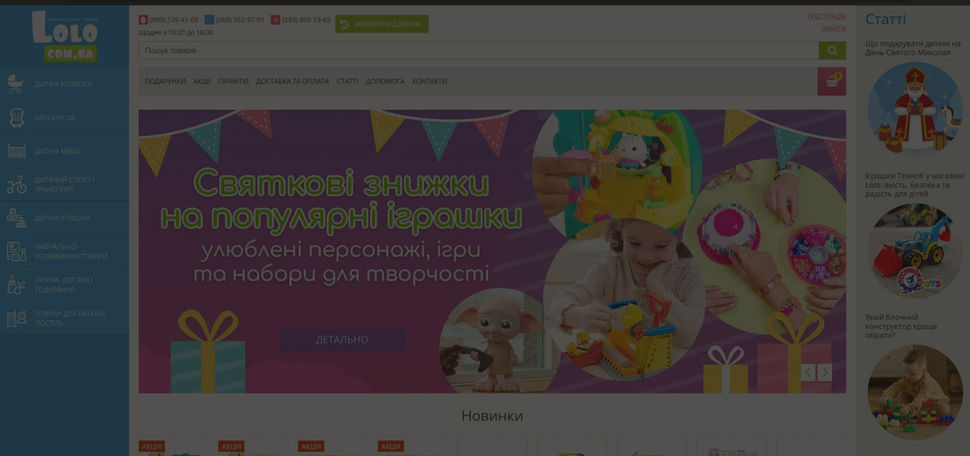The height and width of the screenshot is (456, 970).
Task: Open the kids' bicycle transport icon
Action: pyautogui.click(x=16, y=184)
